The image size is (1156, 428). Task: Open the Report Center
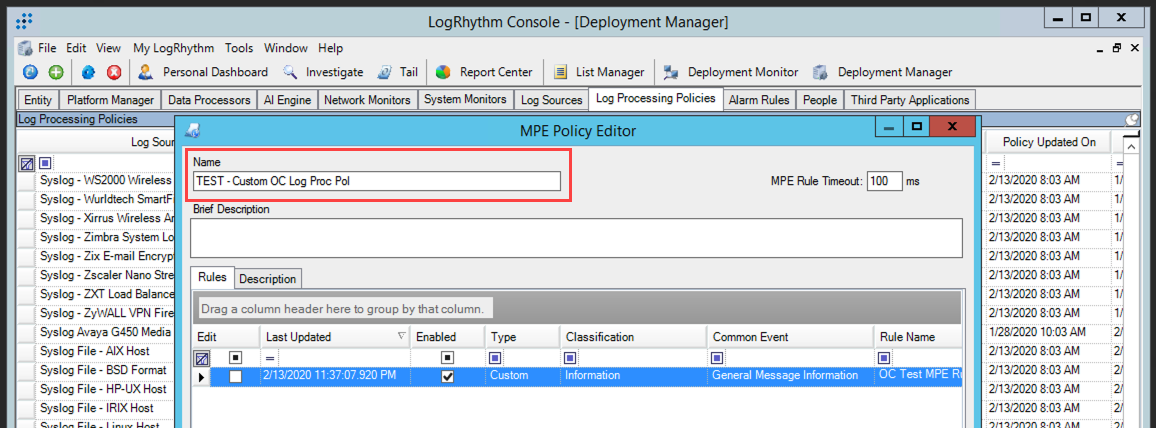click(x=484, y=72)
